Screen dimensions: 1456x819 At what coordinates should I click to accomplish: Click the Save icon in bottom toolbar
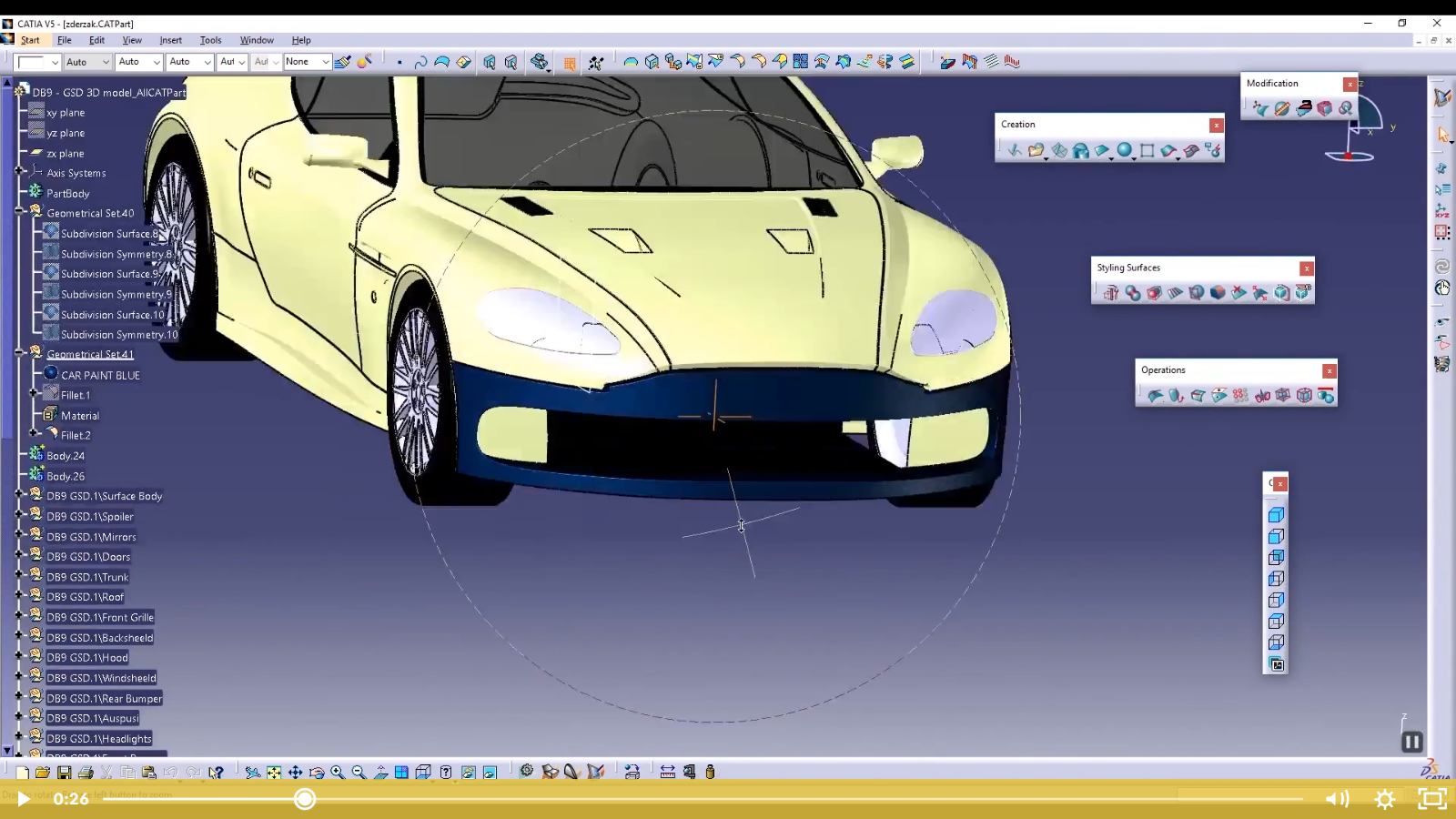click(x=64, y=773)
